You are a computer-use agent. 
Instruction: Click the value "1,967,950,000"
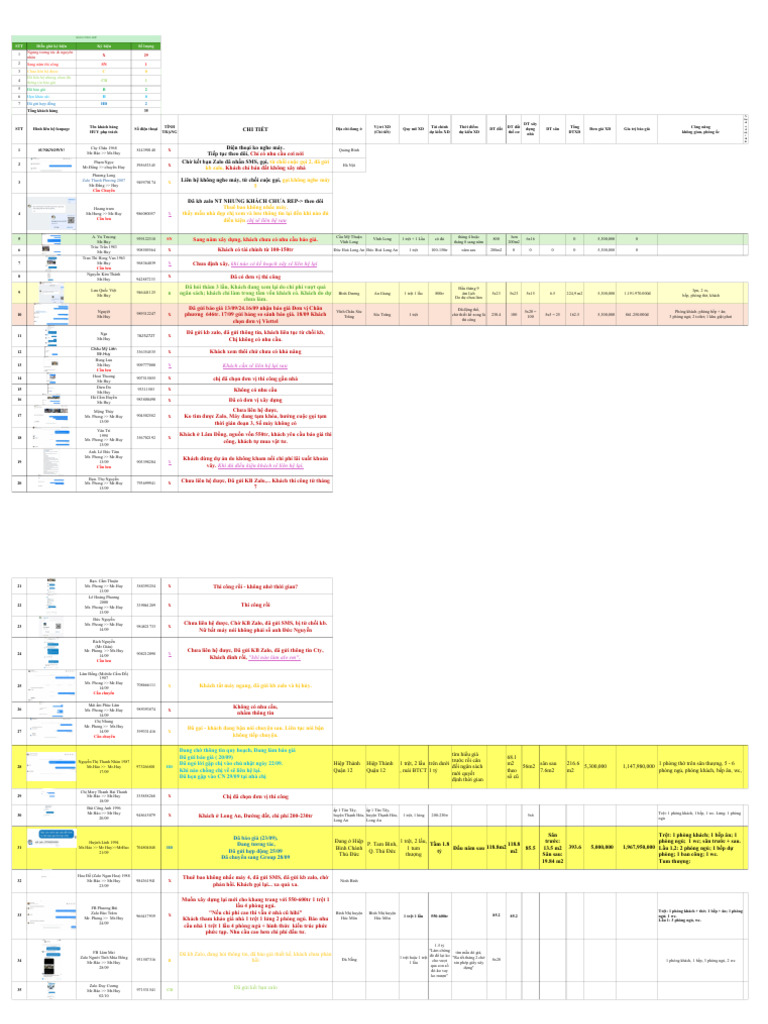639,847
